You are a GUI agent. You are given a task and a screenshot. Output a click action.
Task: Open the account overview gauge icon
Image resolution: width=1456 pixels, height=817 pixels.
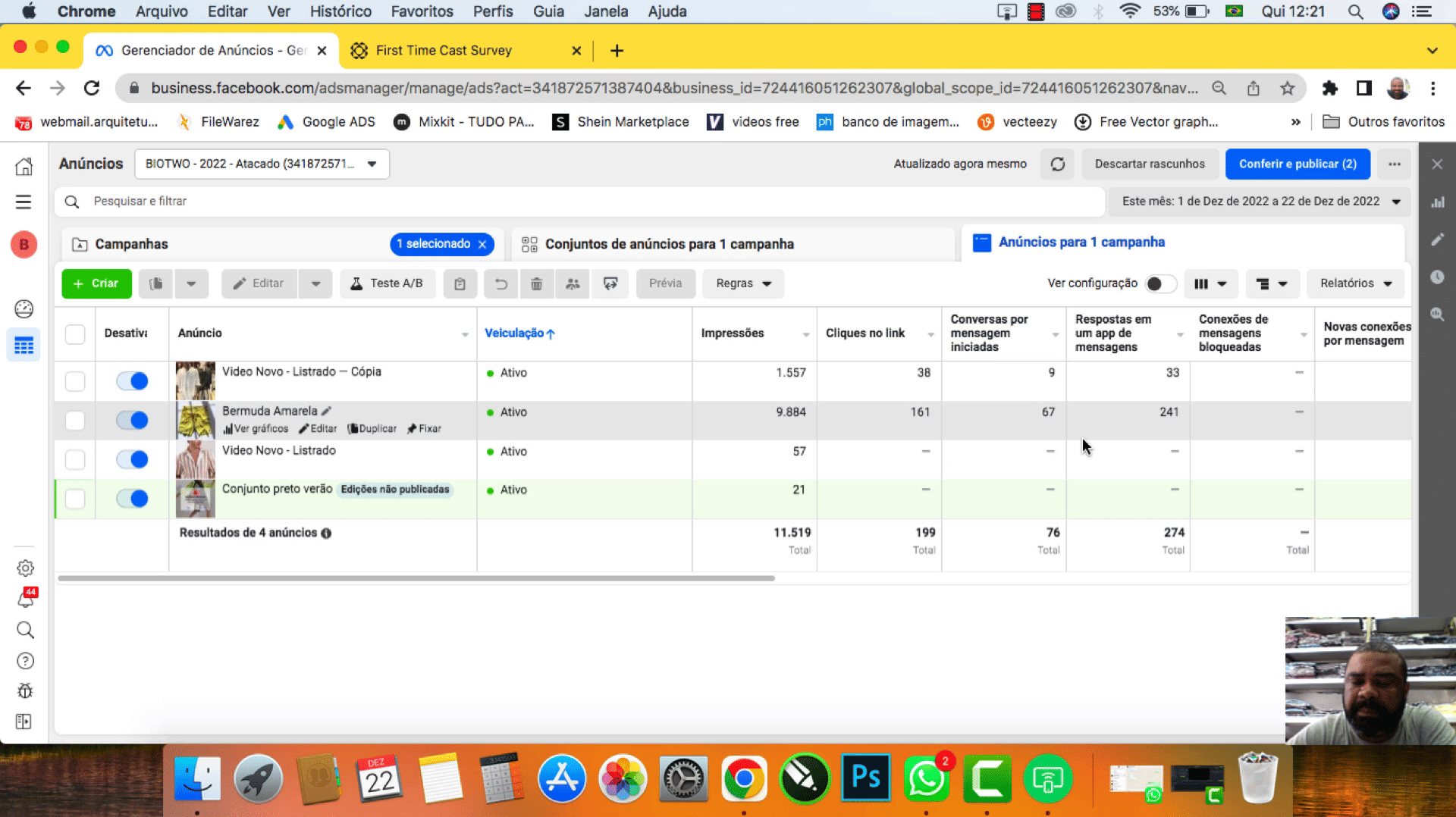(24, 308)
